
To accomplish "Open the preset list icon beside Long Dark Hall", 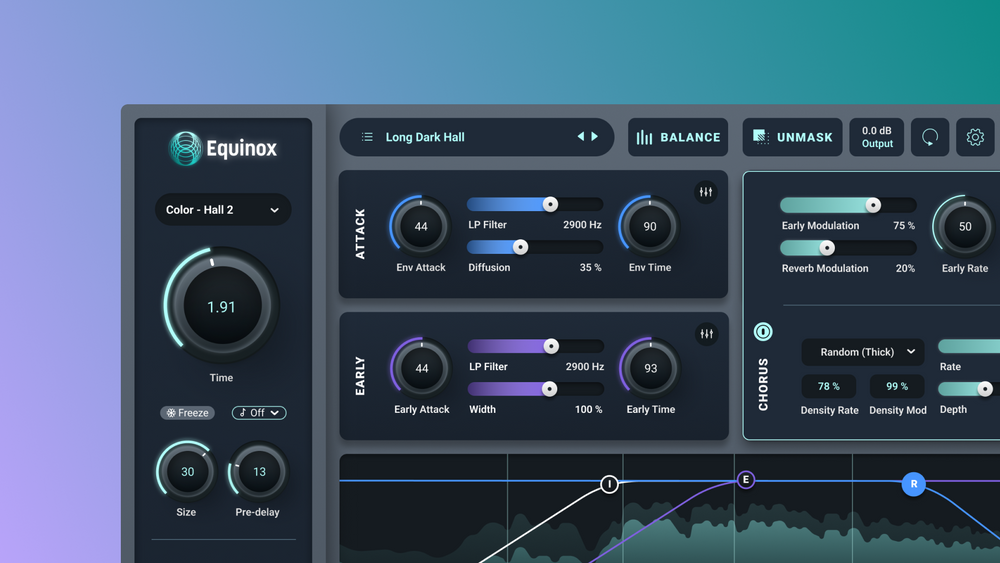I will (367, 137).
